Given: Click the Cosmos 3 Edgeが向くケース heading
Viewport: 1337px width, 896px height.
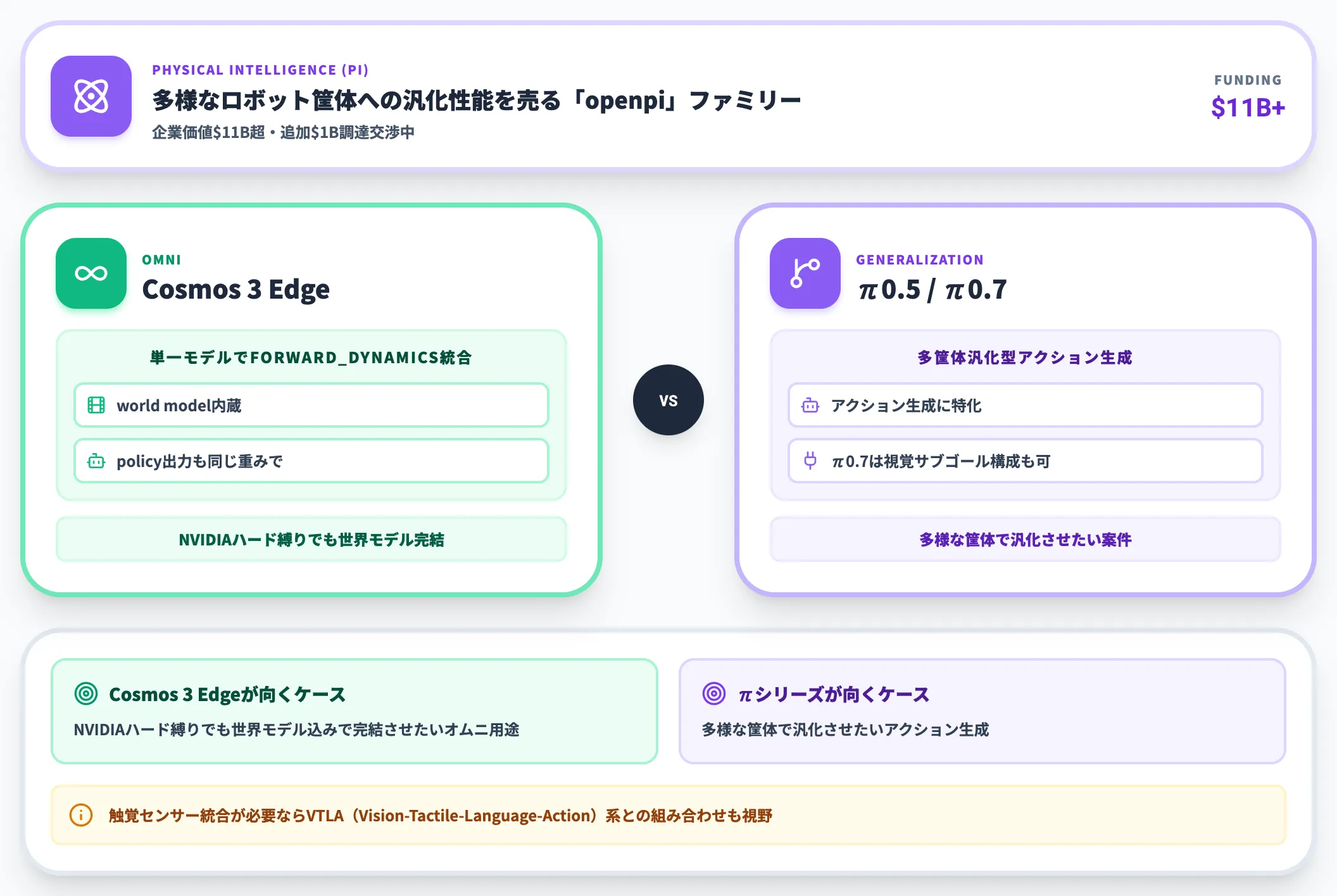Looking at the screenshot, I should point(227,694).
